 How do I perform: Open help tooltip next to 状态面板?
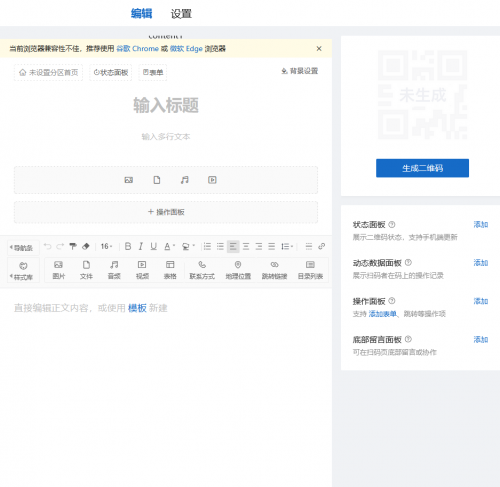pos(392,224)
